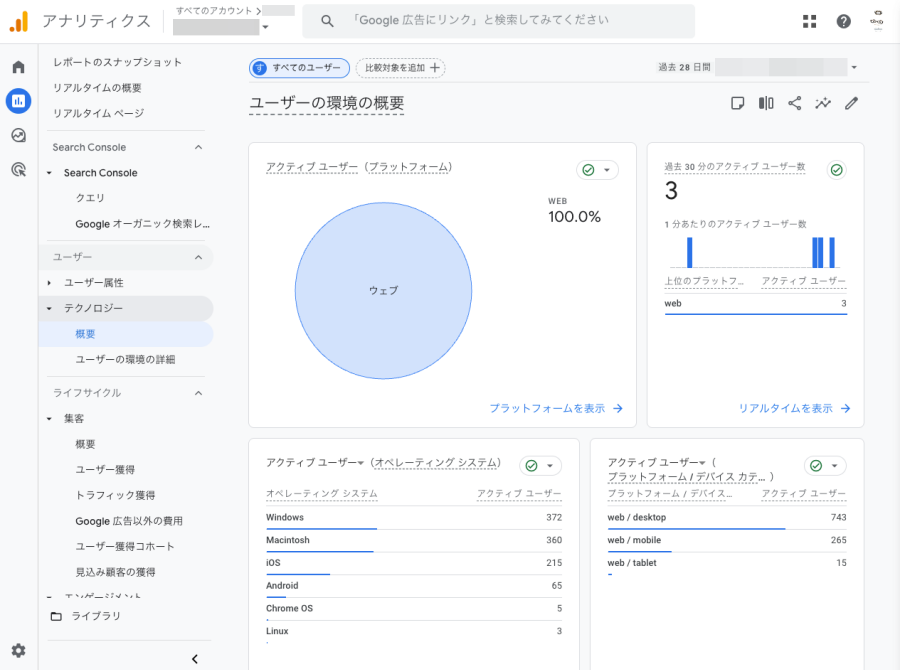900x670 pixels.
Task: Change metric dropdown on platform/device card
Action: (x=657, y=463)
